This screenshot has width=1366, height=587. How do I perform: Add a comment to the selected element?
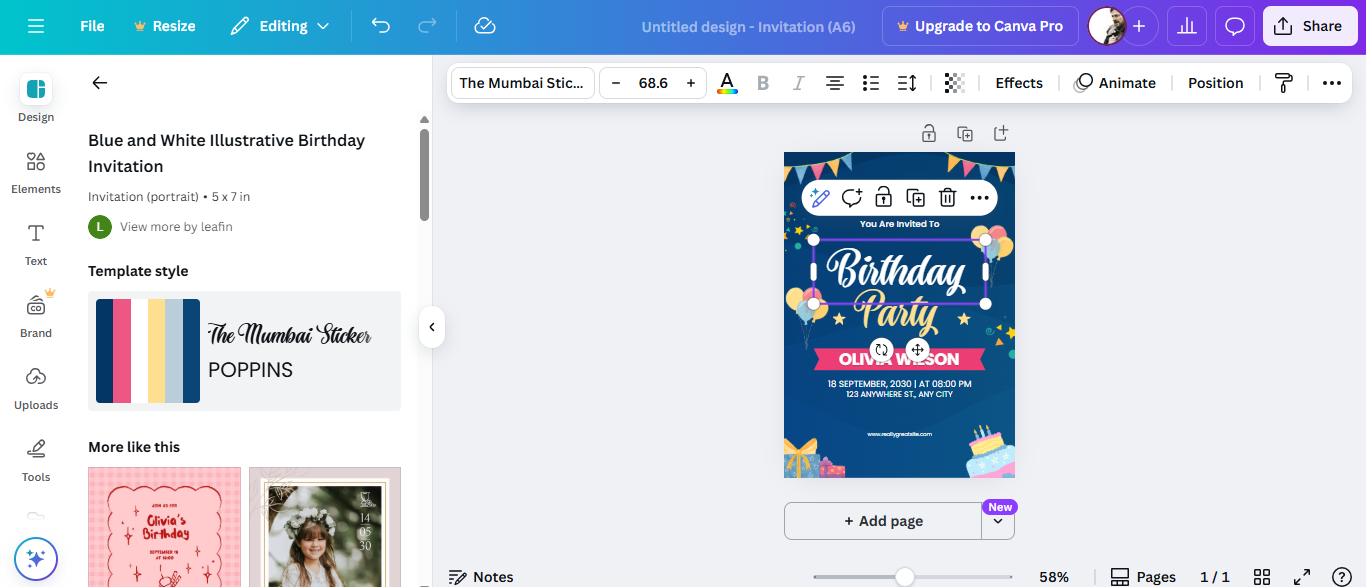click(x=851, y=197)
